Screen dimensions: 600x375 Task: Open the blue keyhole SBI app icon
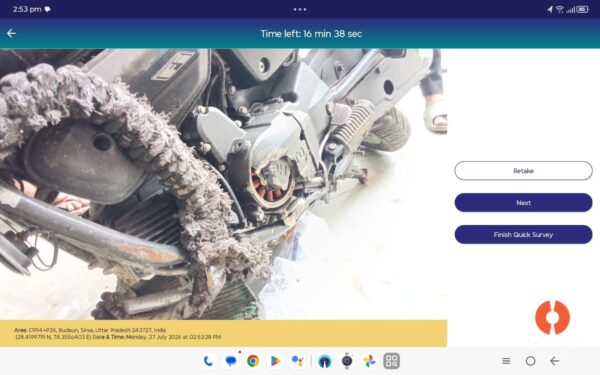pos(325,361)
